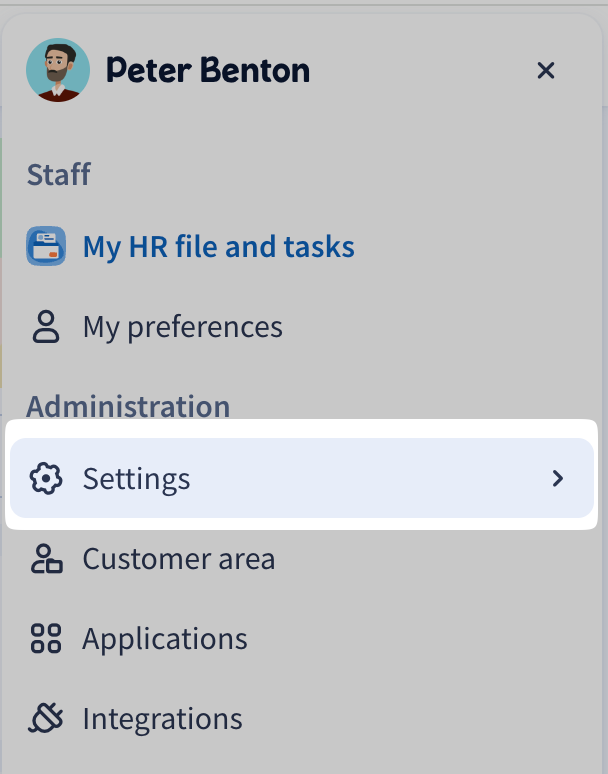Open the Applications entry
The height and width of the screenshot is (774, 608).
pos(165,639)
